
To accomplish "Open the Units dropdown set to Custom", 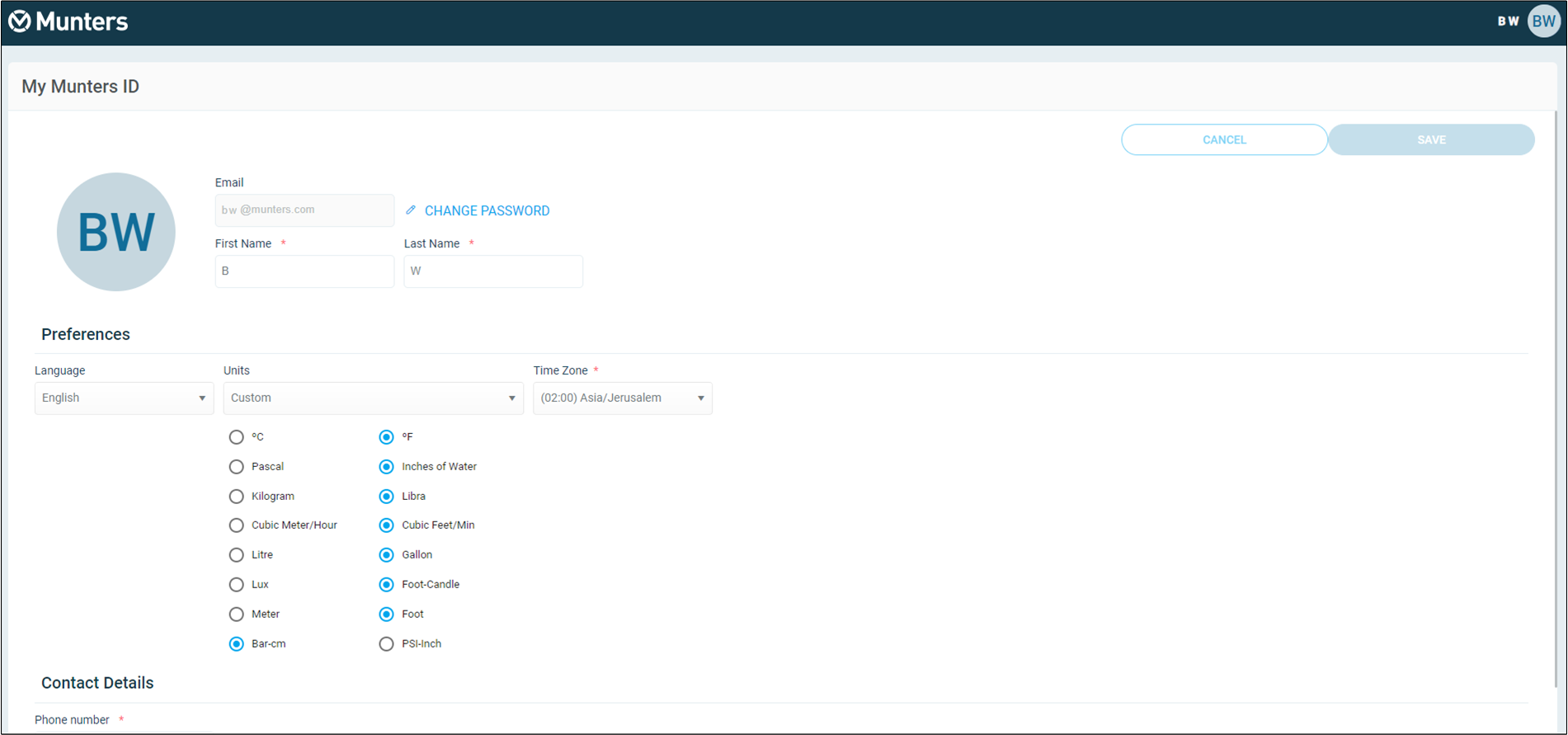I will click(x=373, y=398).
